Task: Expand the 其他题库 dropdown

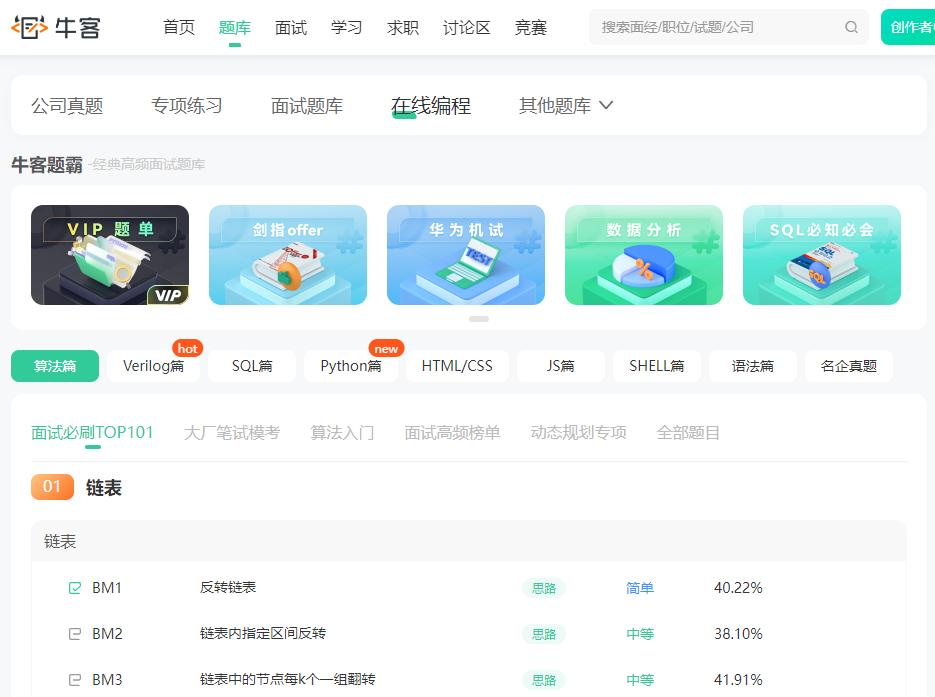Action: 566,105
